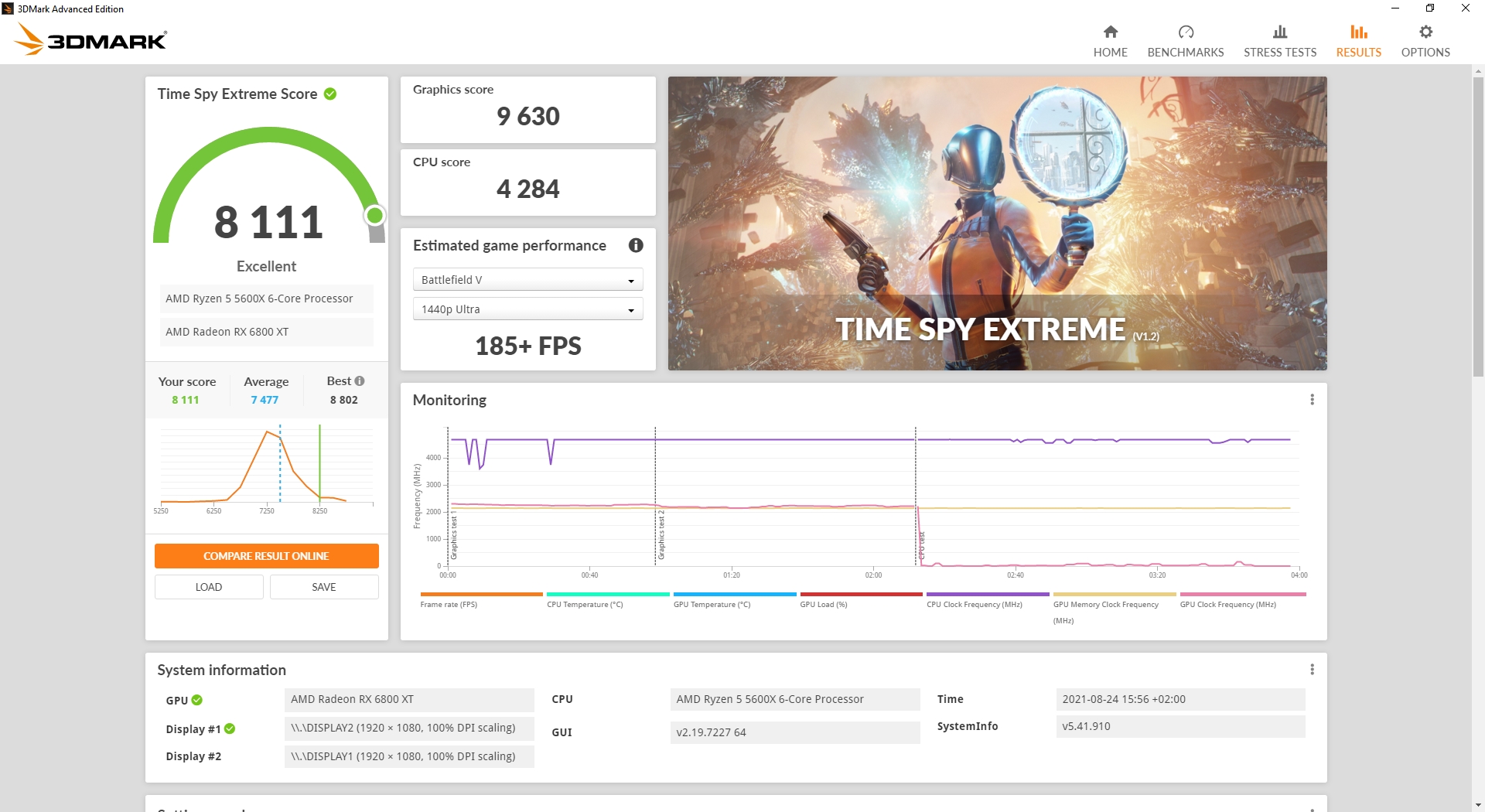Click the GUI version v2.19.7227 64
Image resolution: width=1485 pixels, height=812 pixels.
tap(795, 732)
